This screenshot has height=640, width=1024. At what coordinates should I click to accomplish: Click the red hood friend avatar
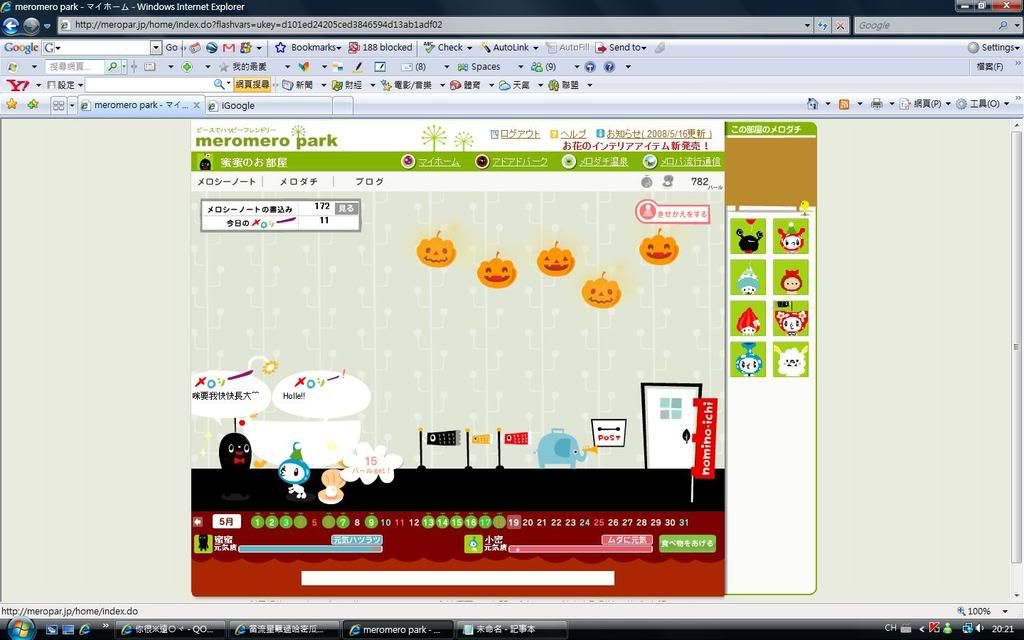(x=791, y=278)
